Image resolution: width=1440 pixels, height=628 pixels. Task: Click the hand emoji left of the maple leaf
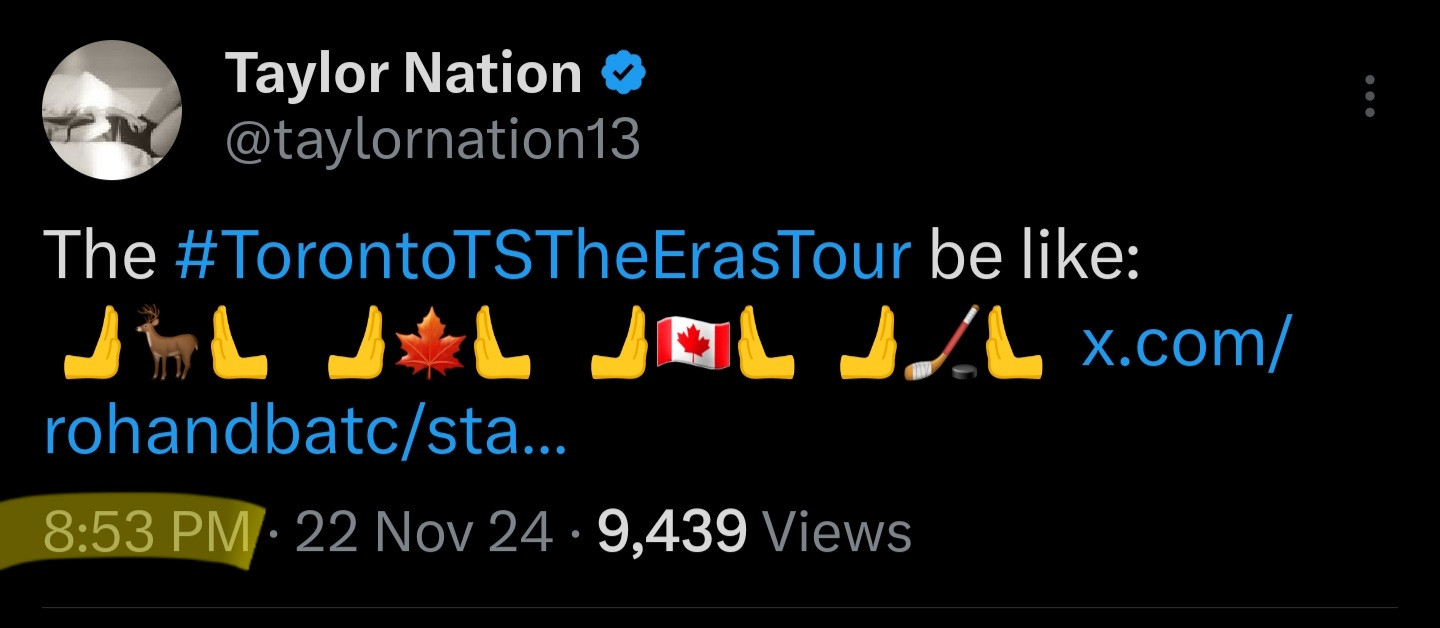(358, 343)
